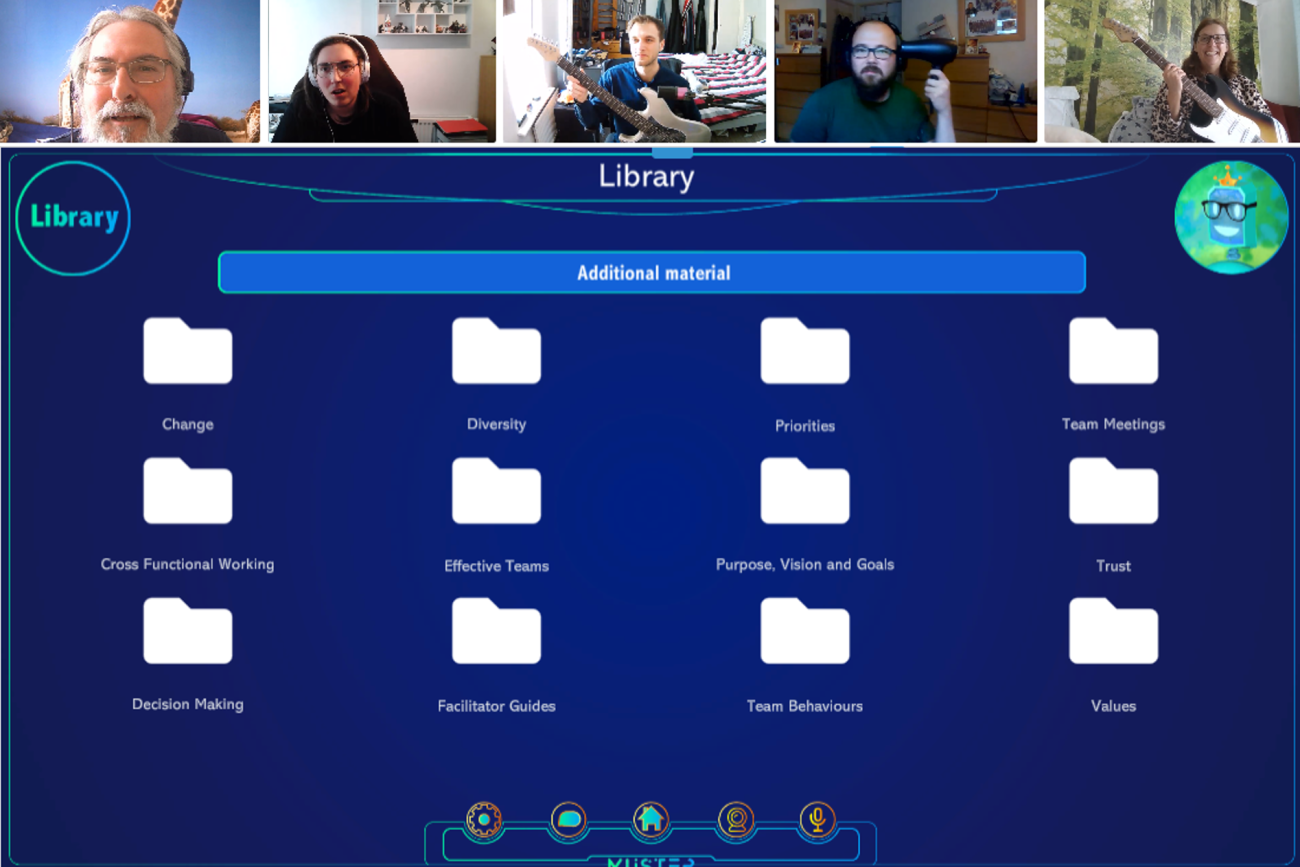Viewport: 1300px width, 867px height.
Task: Click the handle at top of Library panel
Action: pyautogui.click(x=672, y=153)
